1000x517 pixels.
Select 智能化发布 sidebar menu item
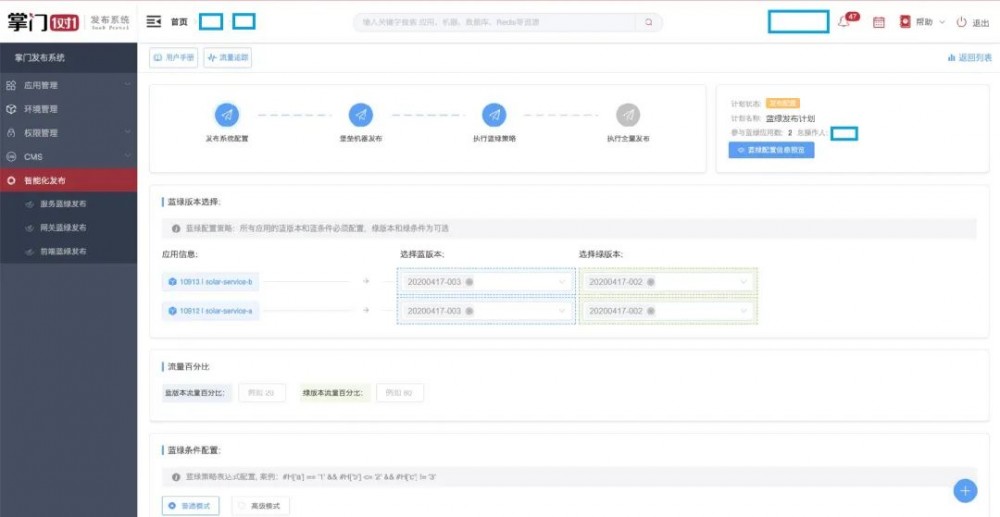(68, 180)
